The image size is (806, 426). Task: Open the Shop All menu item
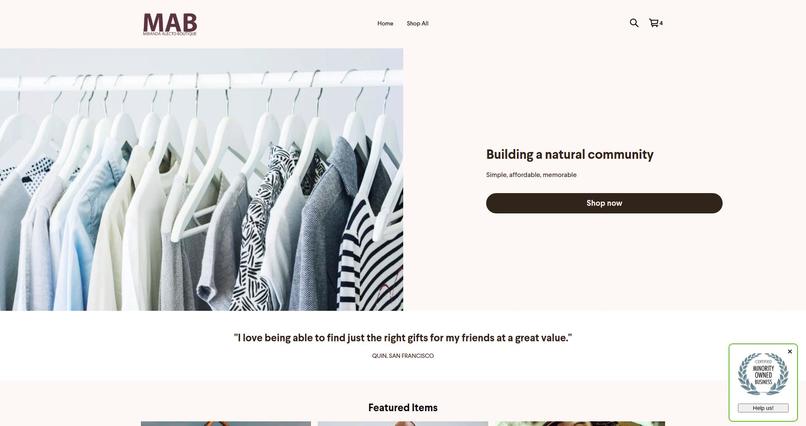tap(417, 23)
